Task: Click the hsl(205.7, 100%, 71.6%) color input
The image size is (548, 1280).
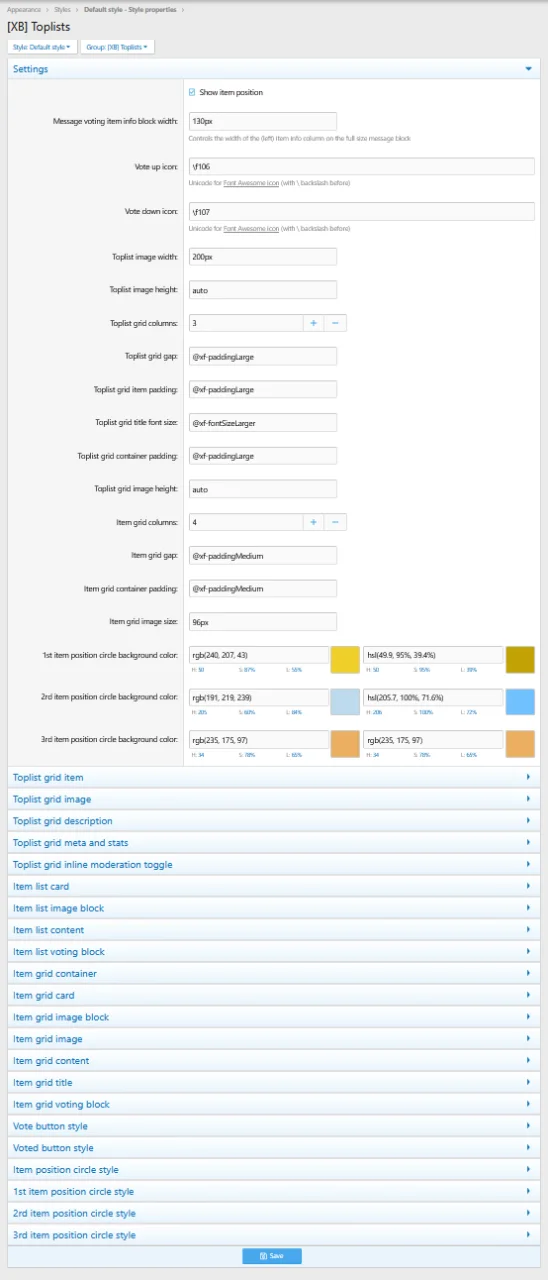Action: (433, 697)
